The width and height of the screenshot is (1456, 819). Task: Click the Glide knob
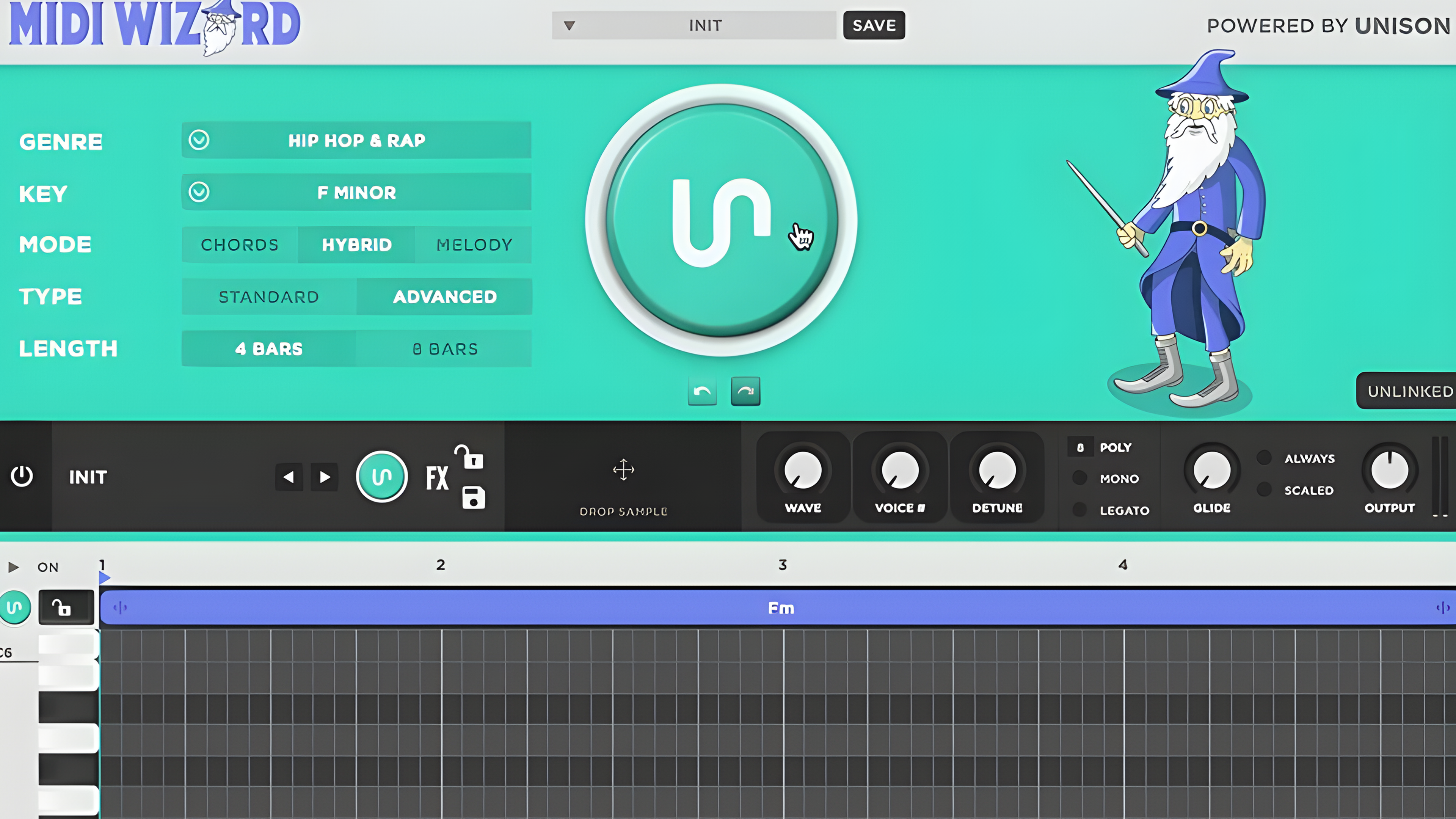(1211, 470)
